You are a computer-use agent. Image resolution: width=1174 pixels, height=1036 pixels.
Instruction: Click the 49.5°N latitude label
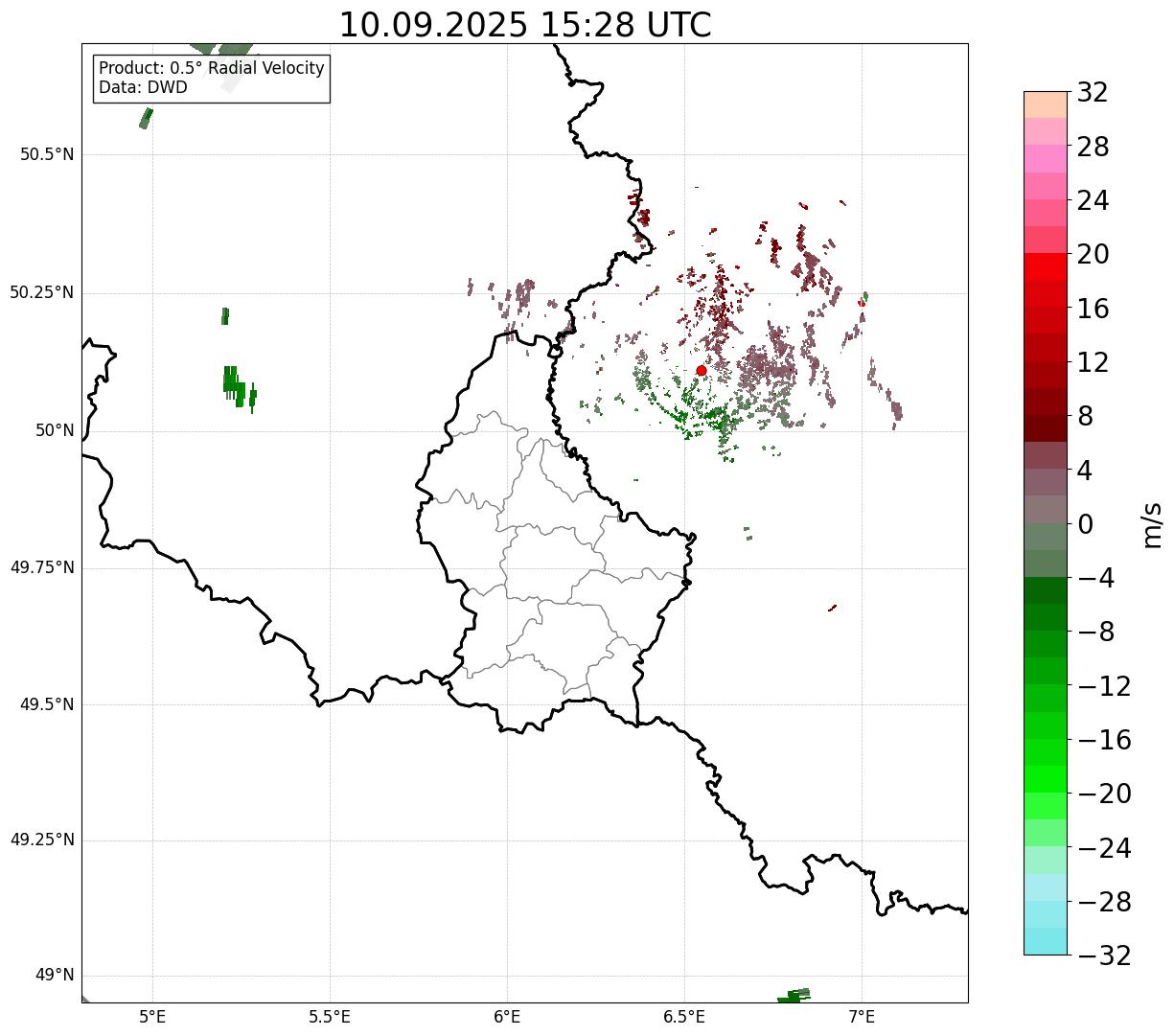pyautogui.click(x=47, y=704)
